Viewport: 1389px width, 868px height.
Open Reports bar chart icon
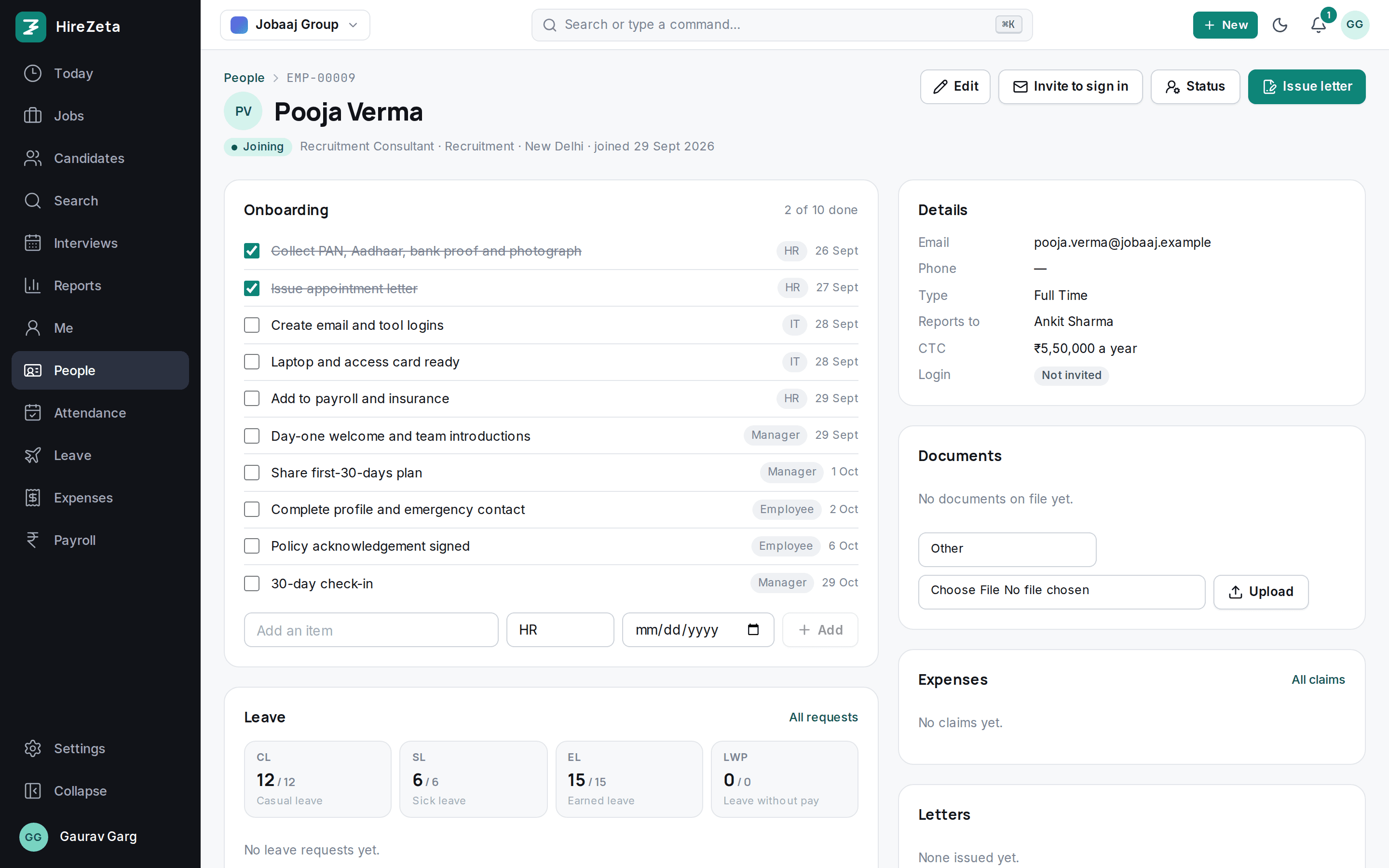coord(33,286)
